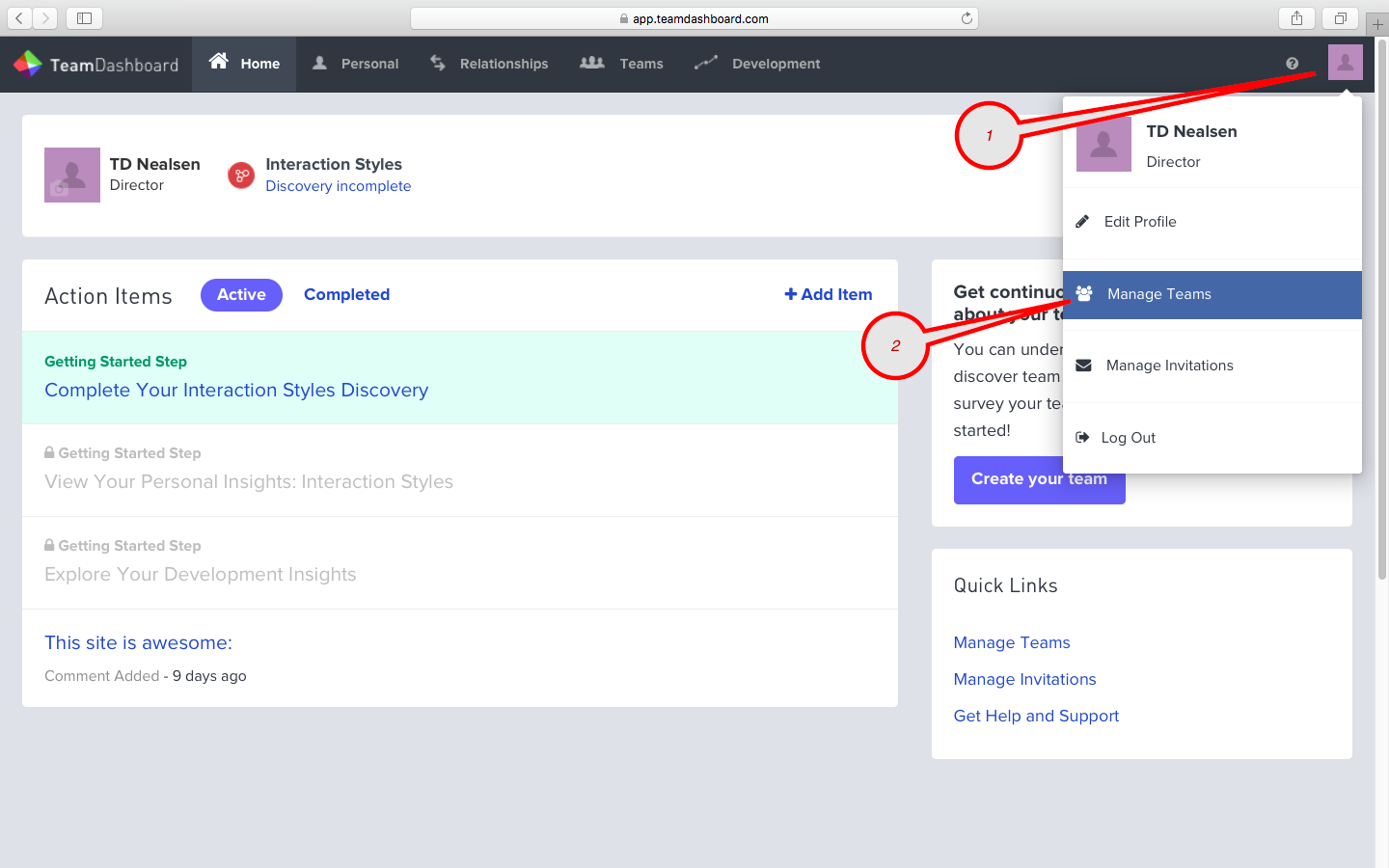The image size is (1389, 868).
Task: Open Manage Invitations quick link
Action: pyautogui.click(x=1025, y=679)
